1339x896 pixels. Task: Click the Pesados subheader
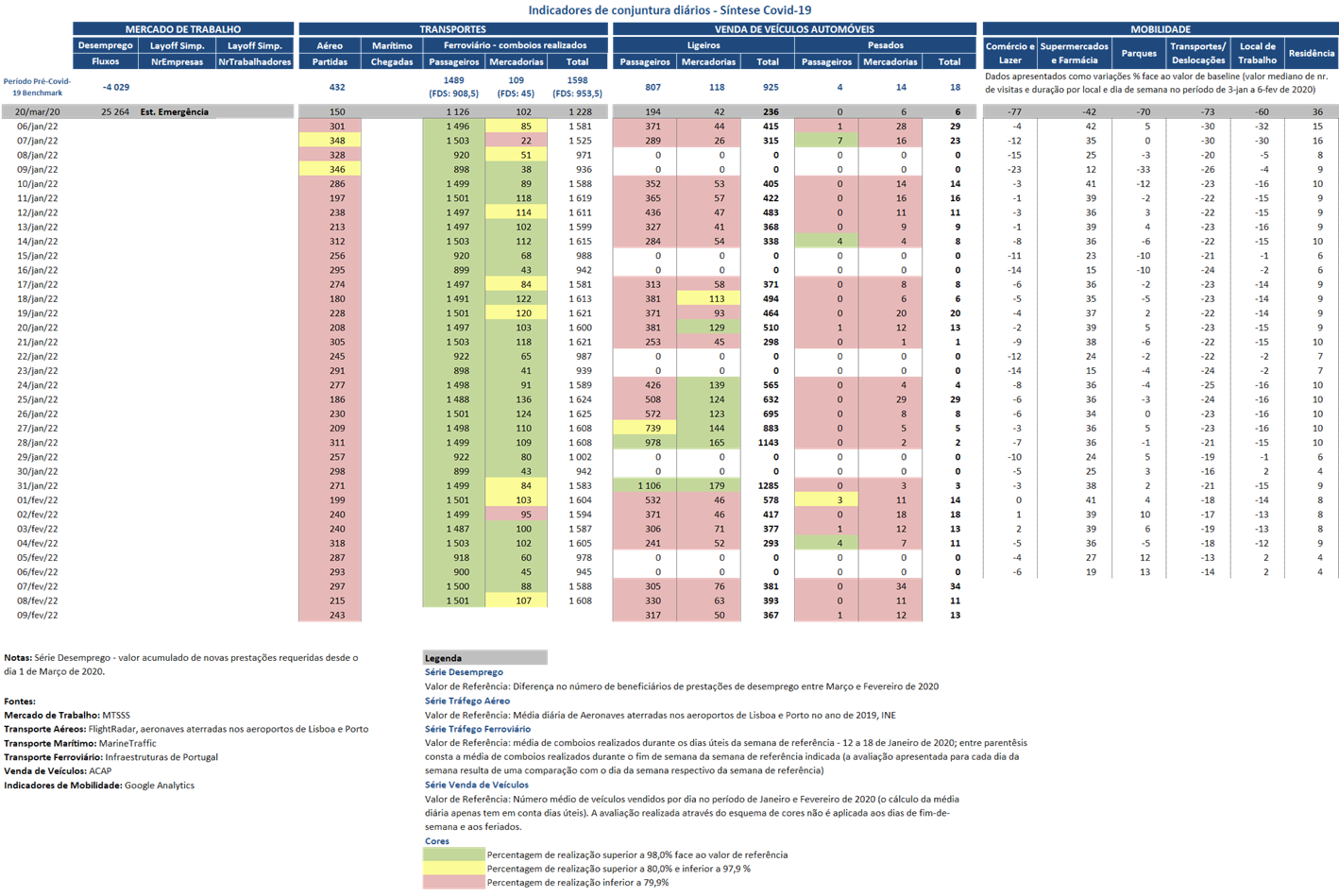[886, 45]
